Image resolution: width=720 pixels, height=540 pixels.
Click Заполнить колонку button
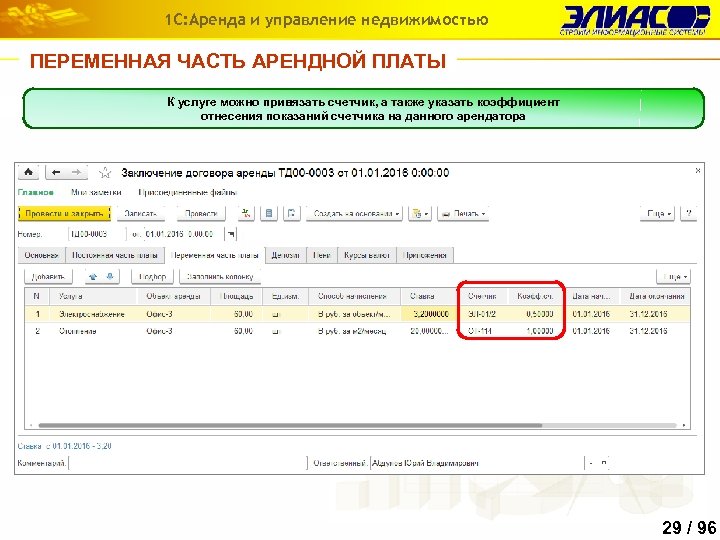click(220, 277)
